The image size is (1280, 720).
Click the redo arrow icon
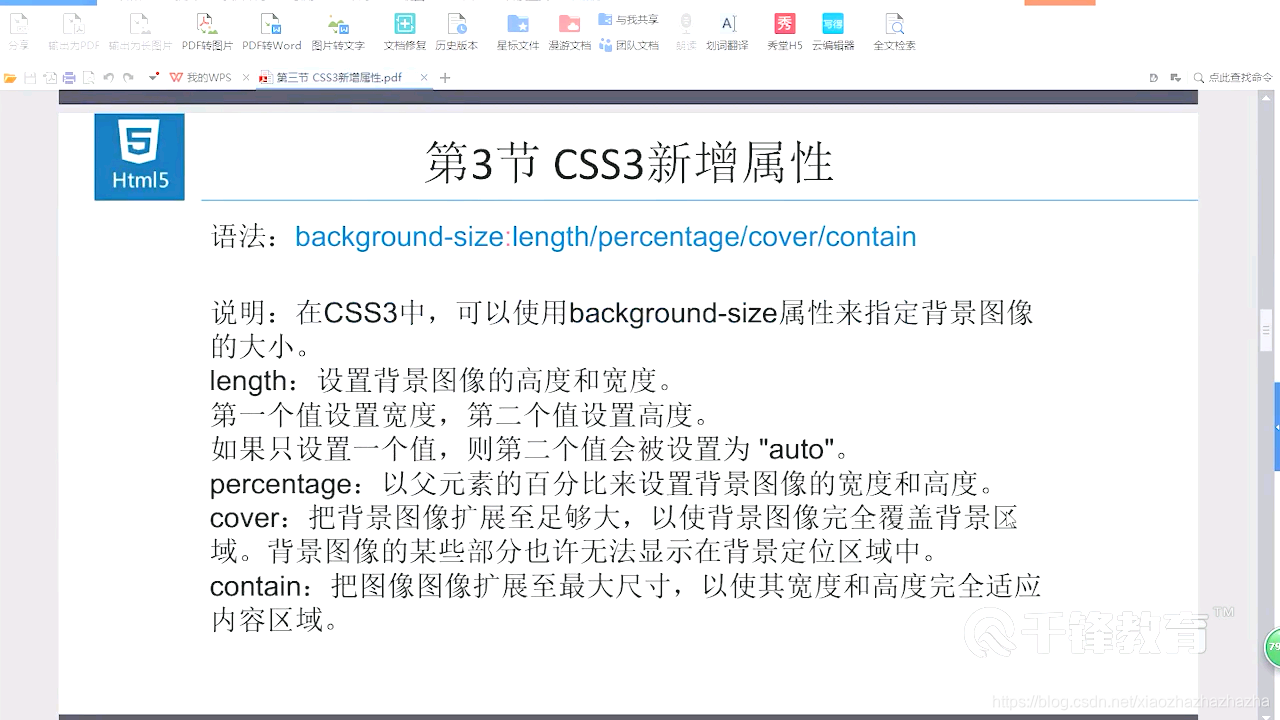128,77
